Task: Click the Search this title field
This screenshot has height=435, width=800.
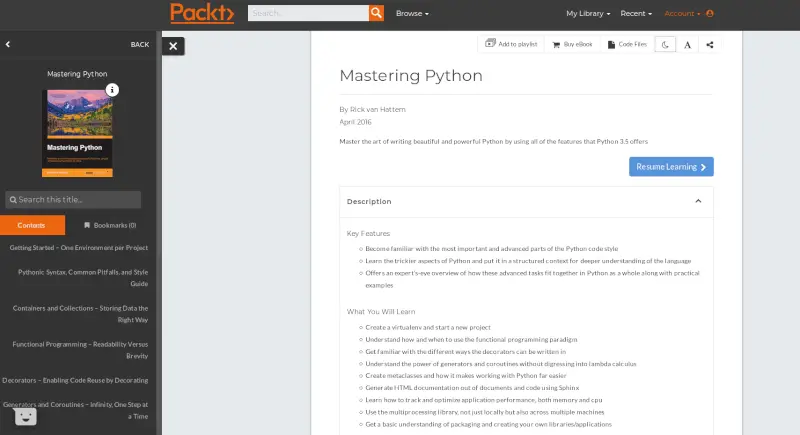Action: (73, 200)
